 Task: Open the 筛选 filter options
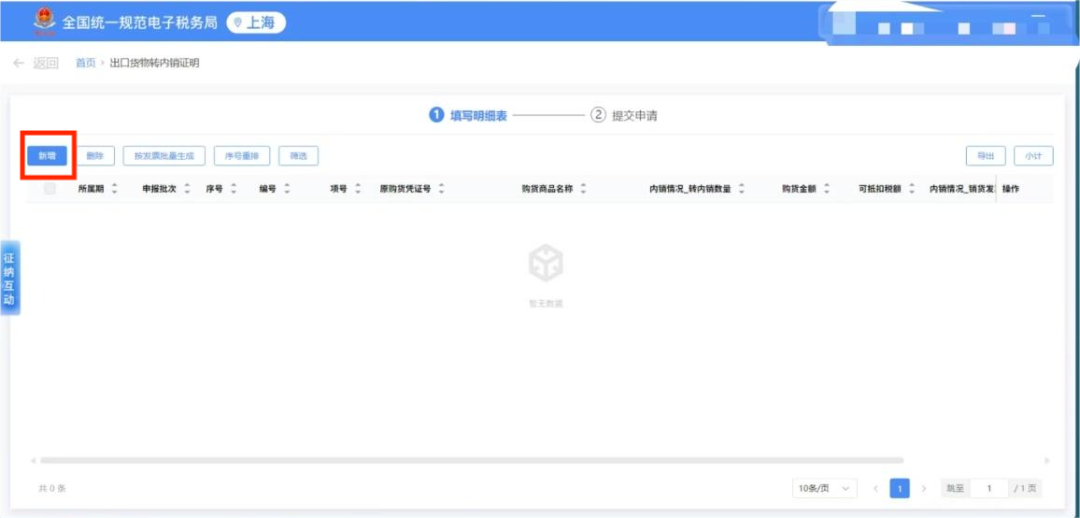[298, 156]
